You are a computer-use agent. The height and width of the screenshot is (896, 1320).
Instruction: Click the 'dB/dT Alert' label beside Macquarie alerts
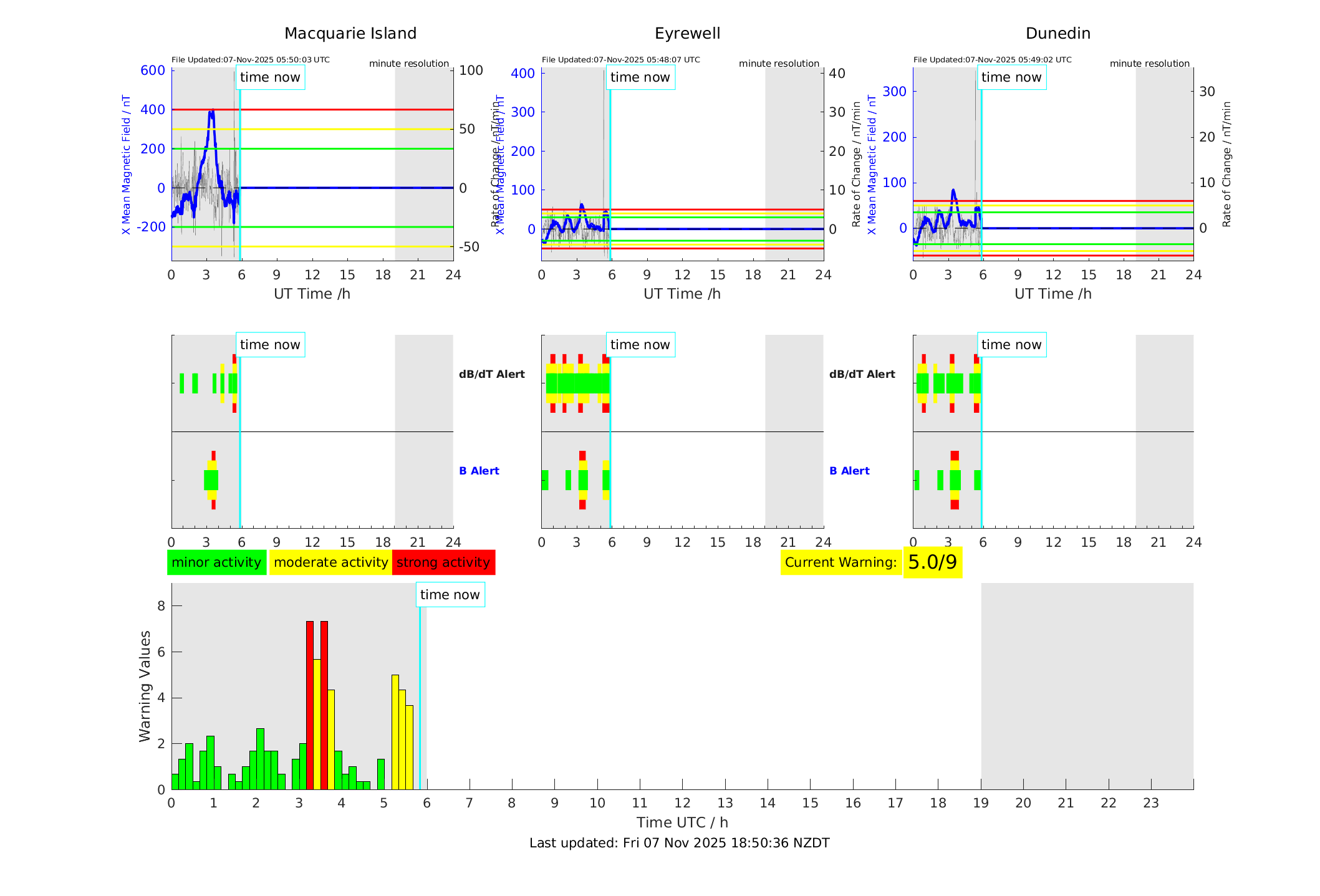pos(491,374)
